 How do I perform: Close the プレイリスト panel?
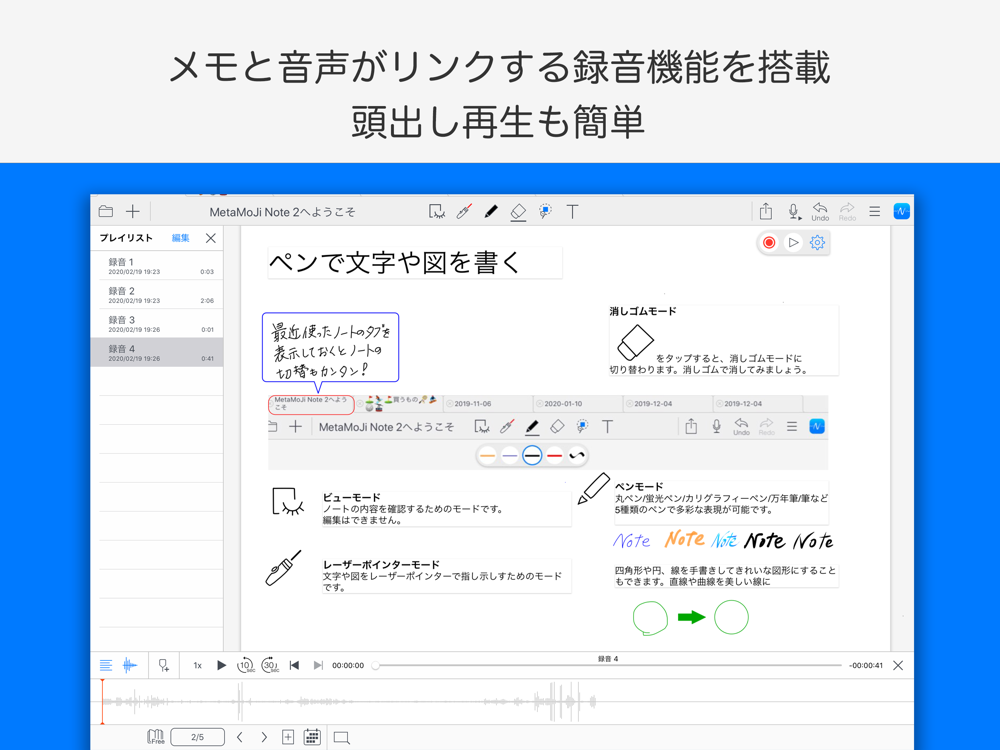tap(210, 238)
